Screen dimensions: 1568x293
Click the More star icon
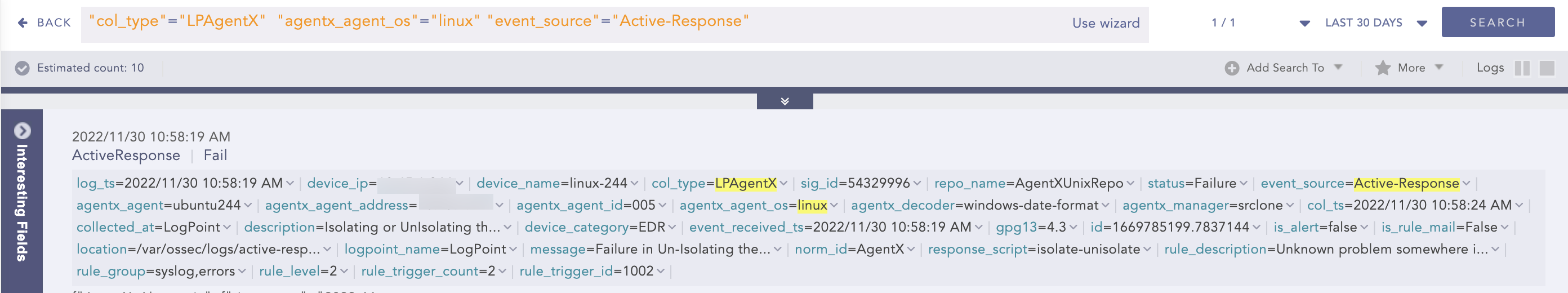(x=1382, y=68)
